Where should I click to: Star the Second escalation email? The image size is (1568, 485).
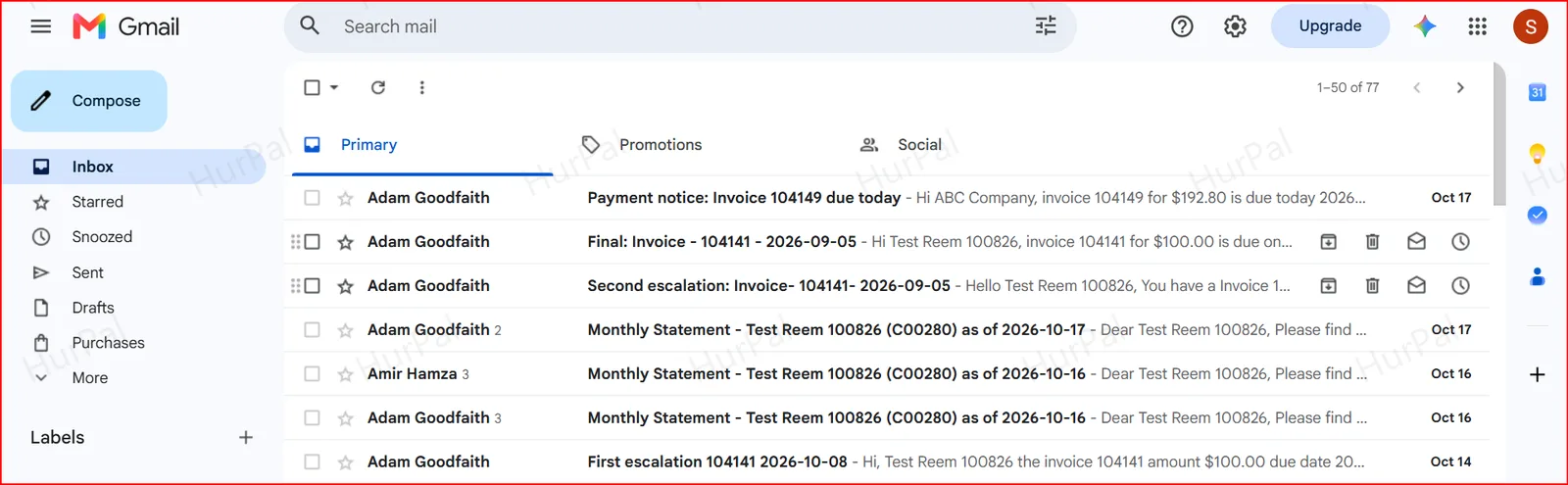point(345,286)
